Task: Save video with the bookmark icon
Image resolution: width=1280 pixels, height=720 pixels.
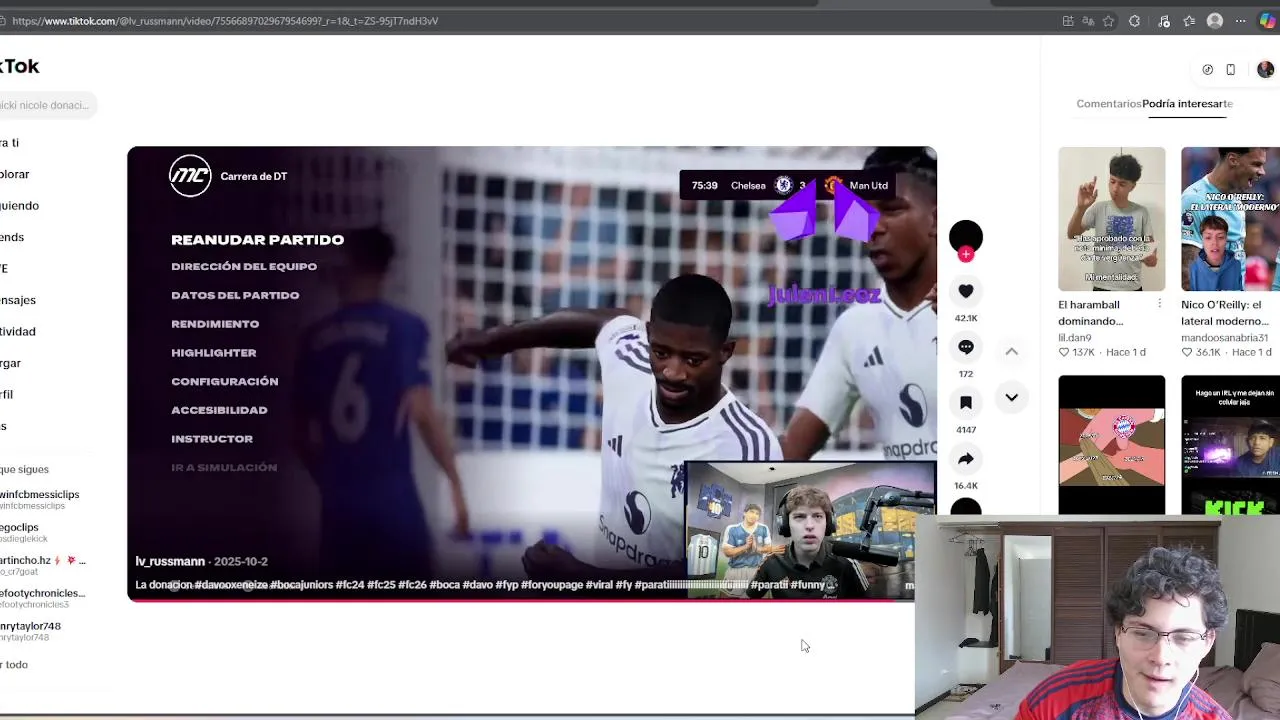Action: 966,403
